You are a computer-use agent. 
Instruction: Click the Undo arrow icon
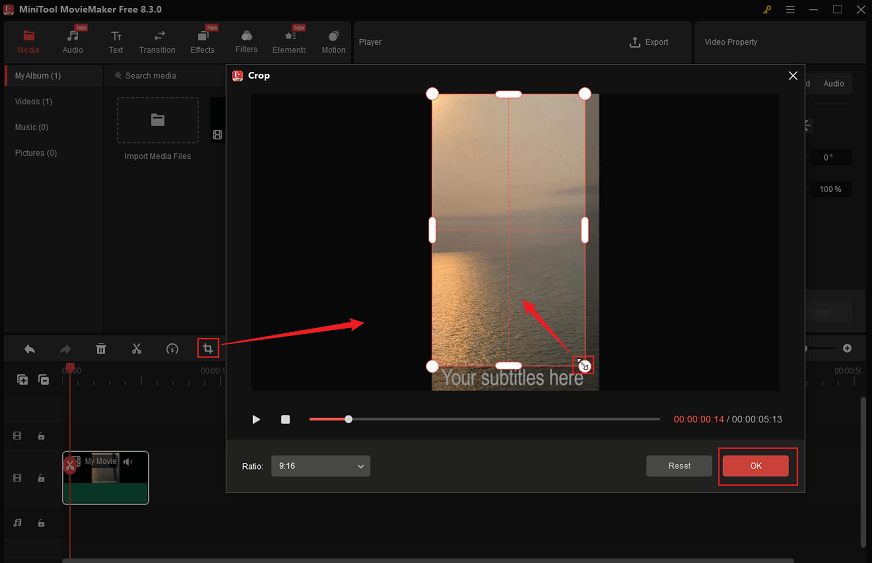point(30,348)
